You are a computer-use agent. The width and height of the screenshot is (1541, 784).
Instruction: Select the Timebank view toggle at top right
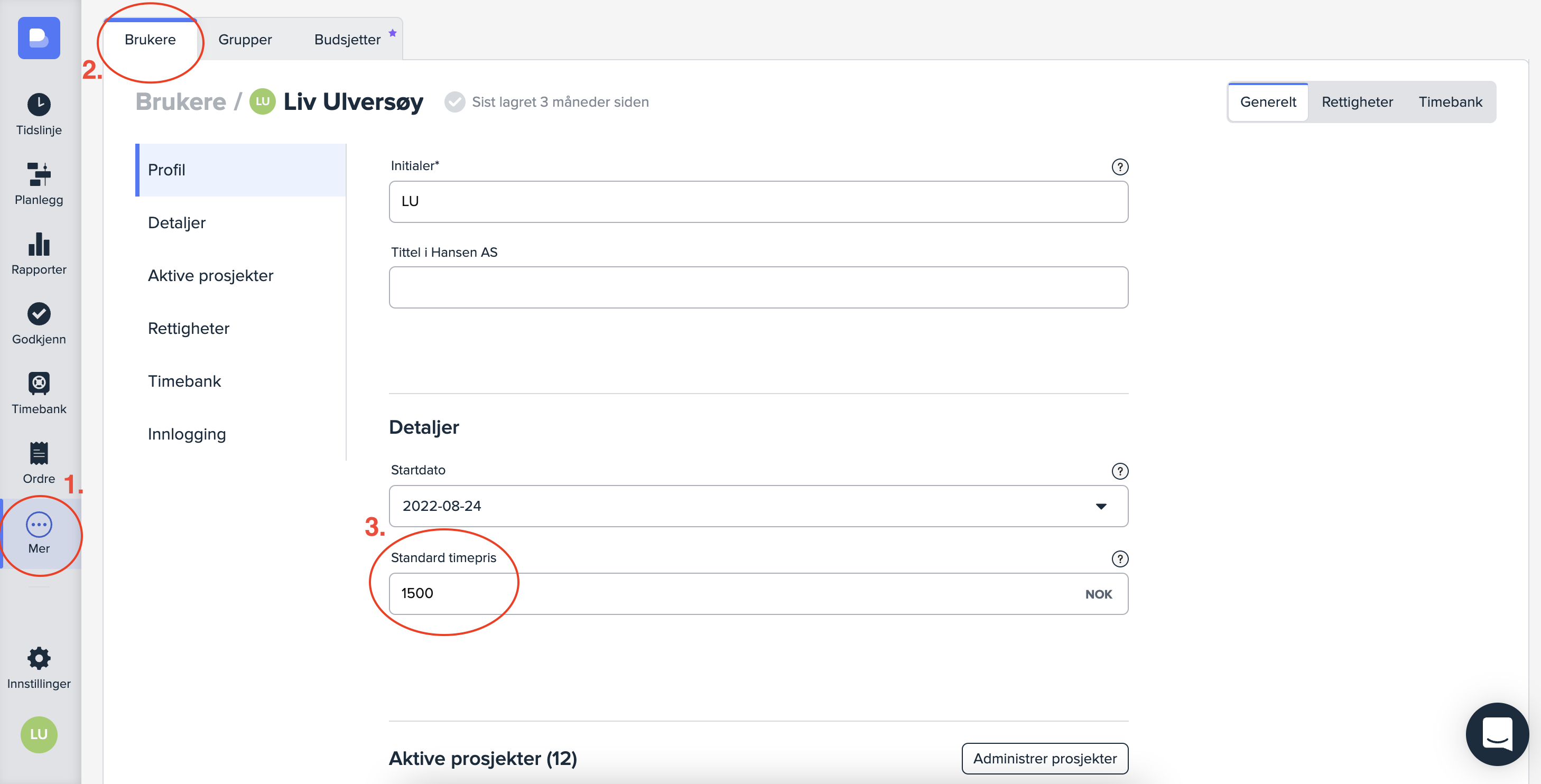point(1450,102)
